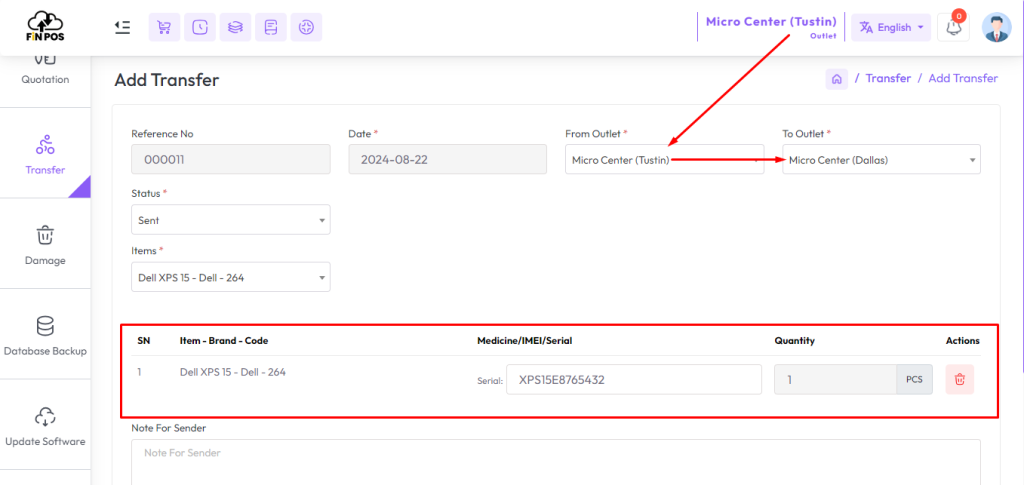Click the Actions column header

tap(963, 341)
